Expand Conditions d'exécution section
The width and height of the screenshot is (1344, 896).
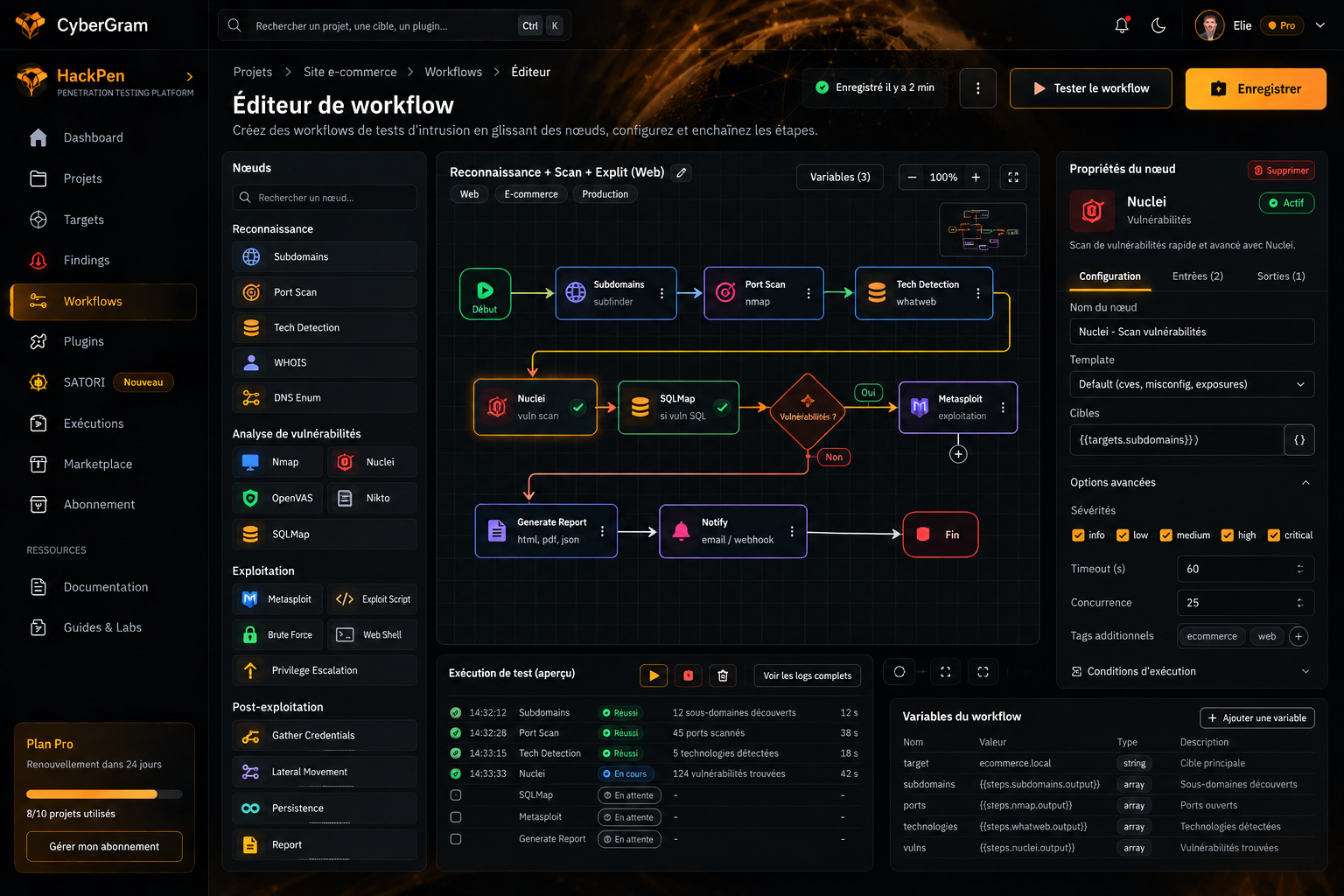click(1305, 671)
